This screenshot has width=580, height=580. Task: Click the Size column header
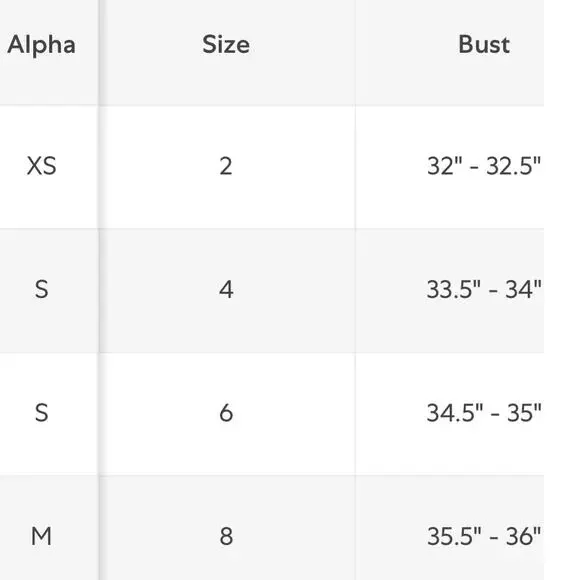(x=226, y=45)
